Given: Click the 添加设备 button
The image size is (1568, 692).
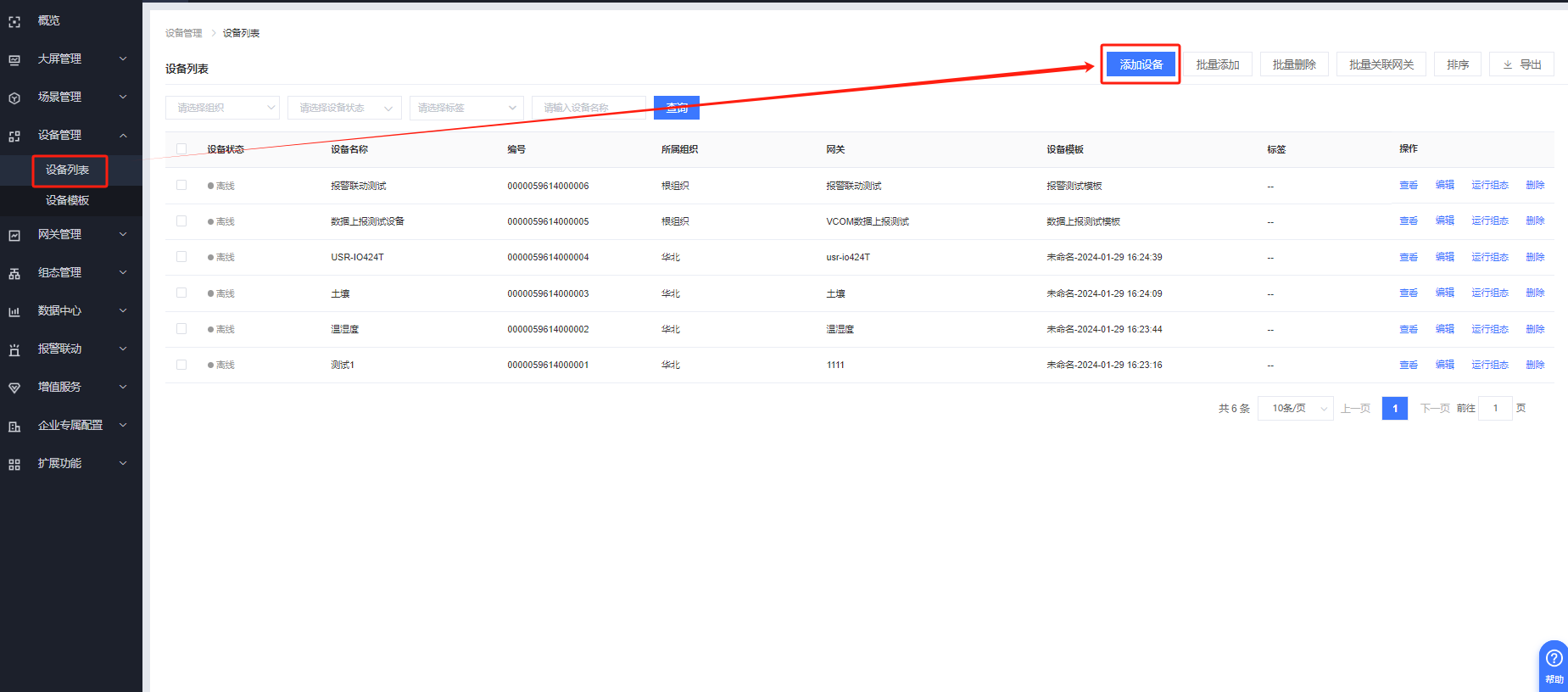Looking at the screenshot, I should tap(1141, 64).
